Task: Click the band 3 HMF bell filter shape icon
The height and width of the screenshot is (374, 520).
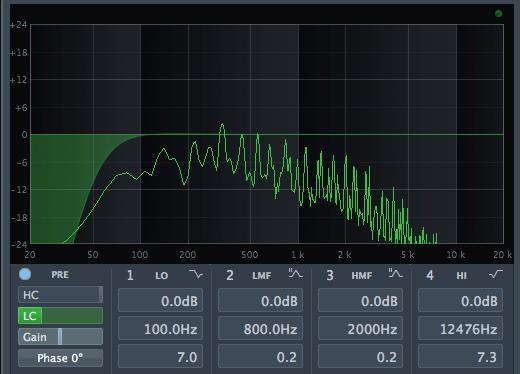Action: (x=395, y=274)
